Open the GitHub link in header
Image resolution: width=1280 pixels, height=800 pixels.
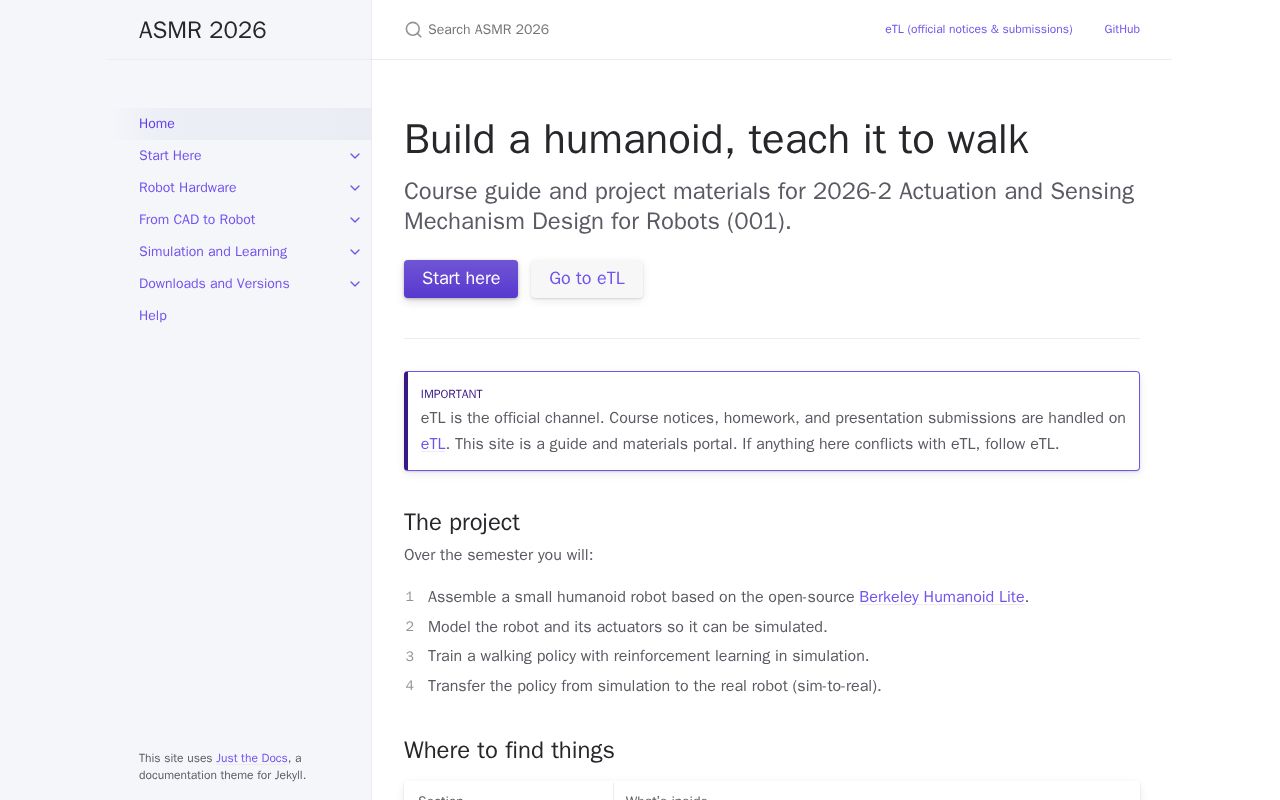coord(1122,30)
